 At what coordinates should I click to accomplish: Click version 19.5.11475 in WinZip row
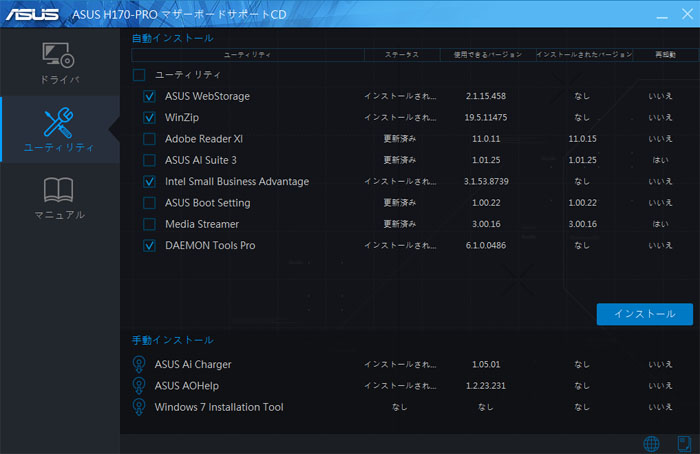pyautogui.click(x=486, y=118)
